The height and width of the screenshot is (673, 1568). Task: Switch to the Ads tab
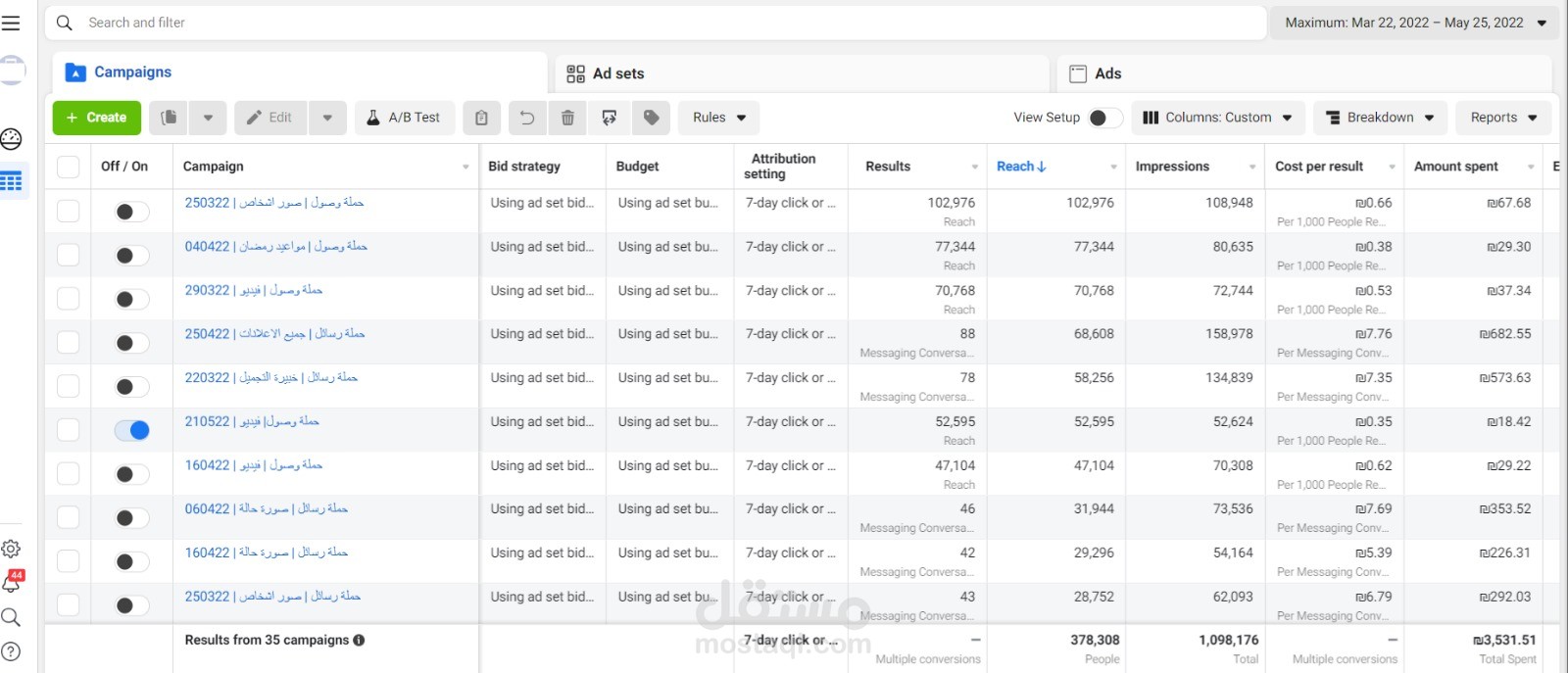click(x=1107, y=73)
